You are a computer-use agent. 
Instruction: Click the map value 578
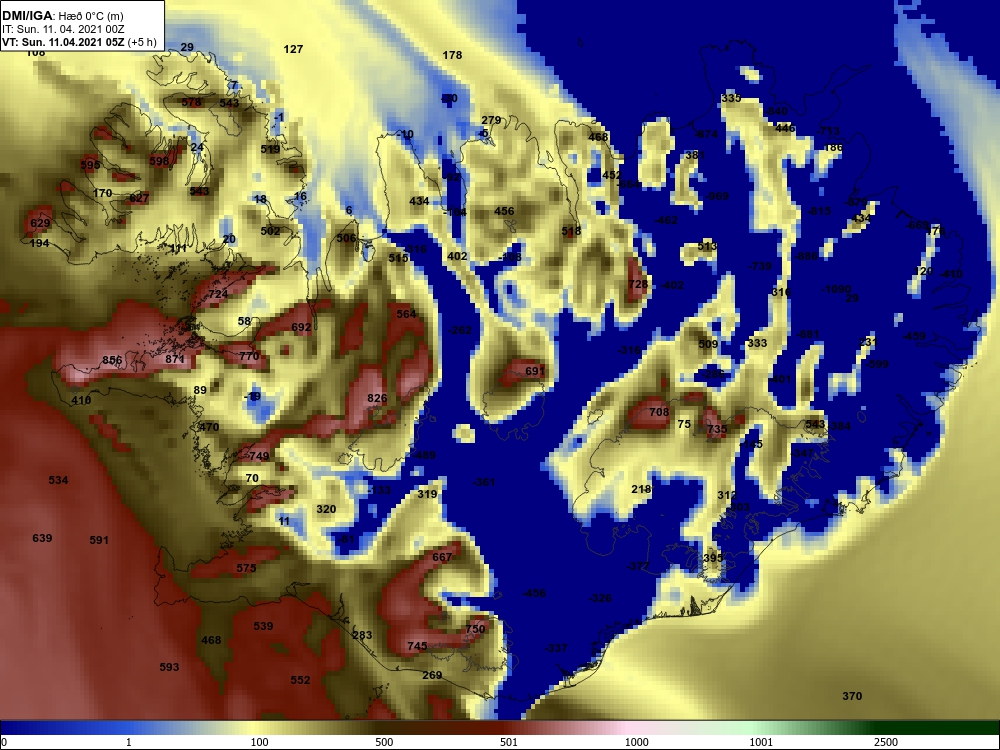191,102
